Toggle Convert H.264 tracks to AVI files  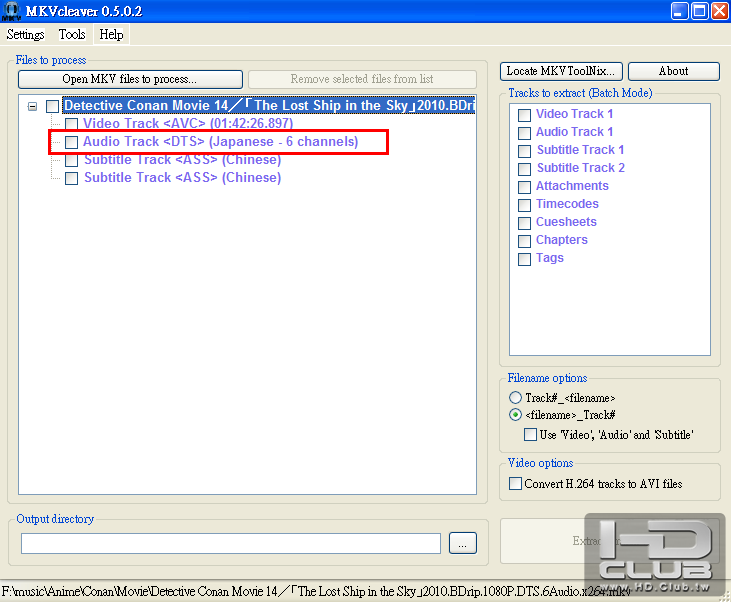tap(515, 484)
